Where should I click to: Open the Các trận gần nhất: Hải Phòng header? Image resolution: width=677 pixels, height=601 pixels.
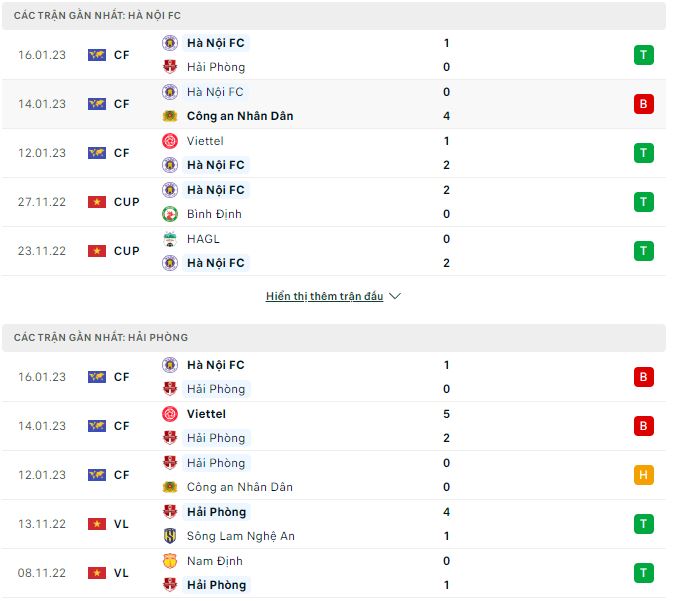point(334,338)
